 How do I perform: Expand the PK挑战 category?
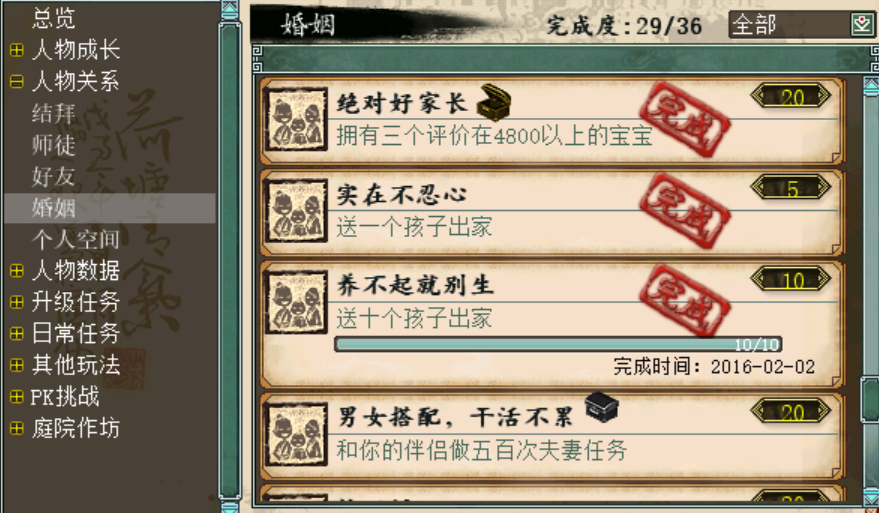pyautogui.click(x=17, y=397)
